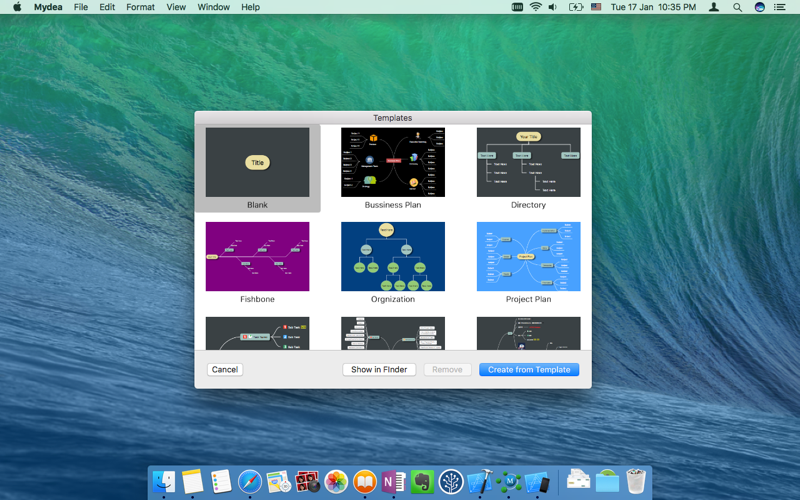Open Spotlight search magnifier
The width and height of the screenshot is (800, 500).
pos(737,7)
